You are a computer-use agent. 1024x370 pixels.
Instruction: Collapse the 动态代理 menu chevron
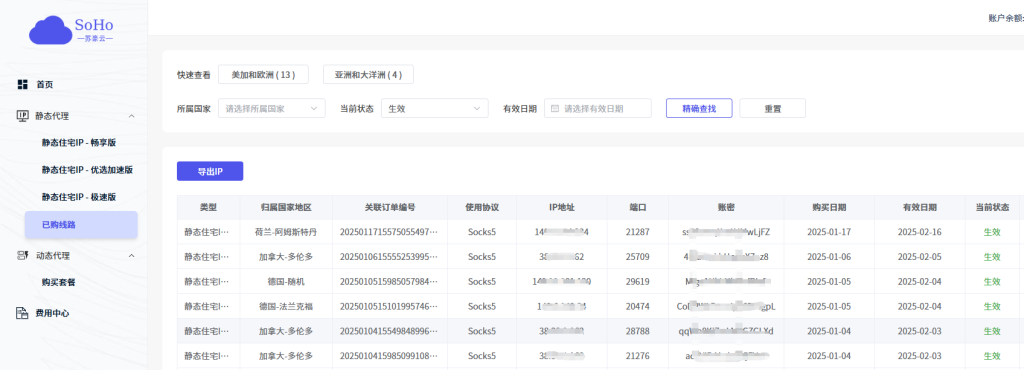coord(131,255)
